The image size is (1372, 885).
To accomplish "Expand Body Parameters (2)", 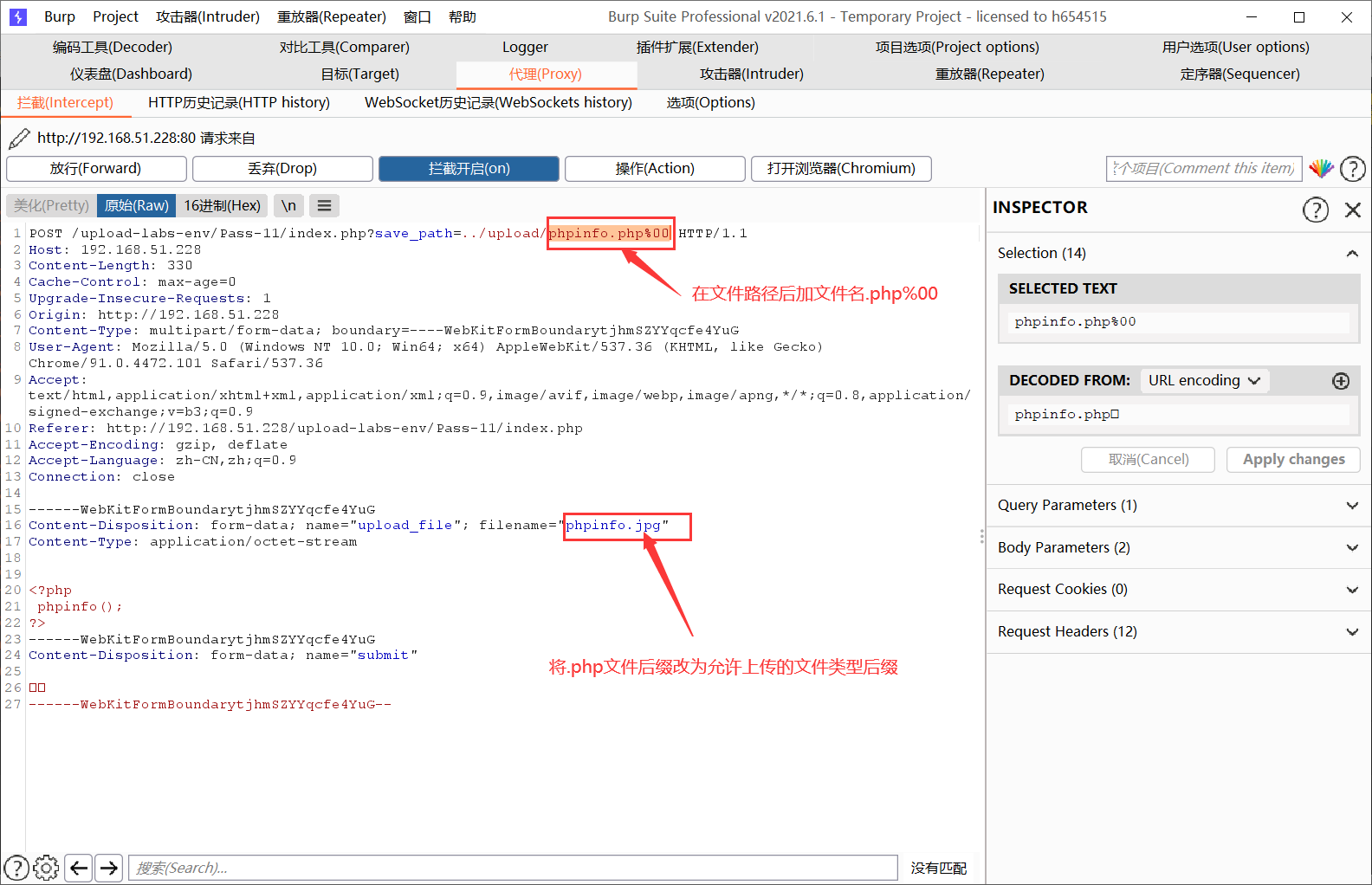I will (x=1178, y=548).
